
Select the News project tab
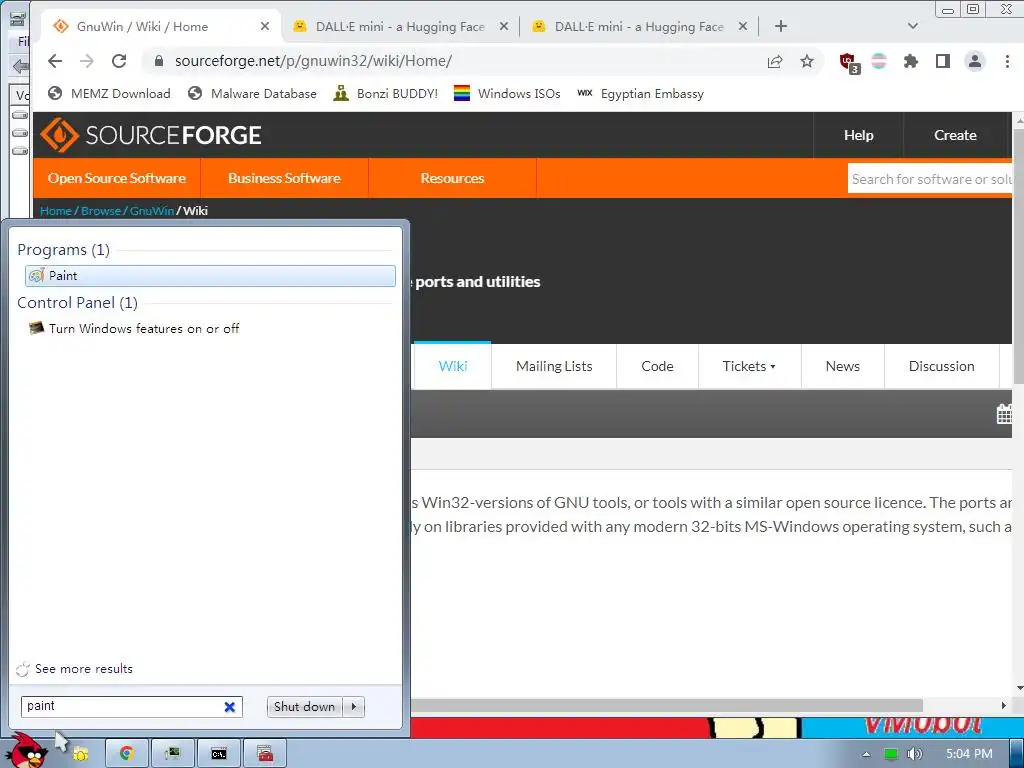(842, 366)
